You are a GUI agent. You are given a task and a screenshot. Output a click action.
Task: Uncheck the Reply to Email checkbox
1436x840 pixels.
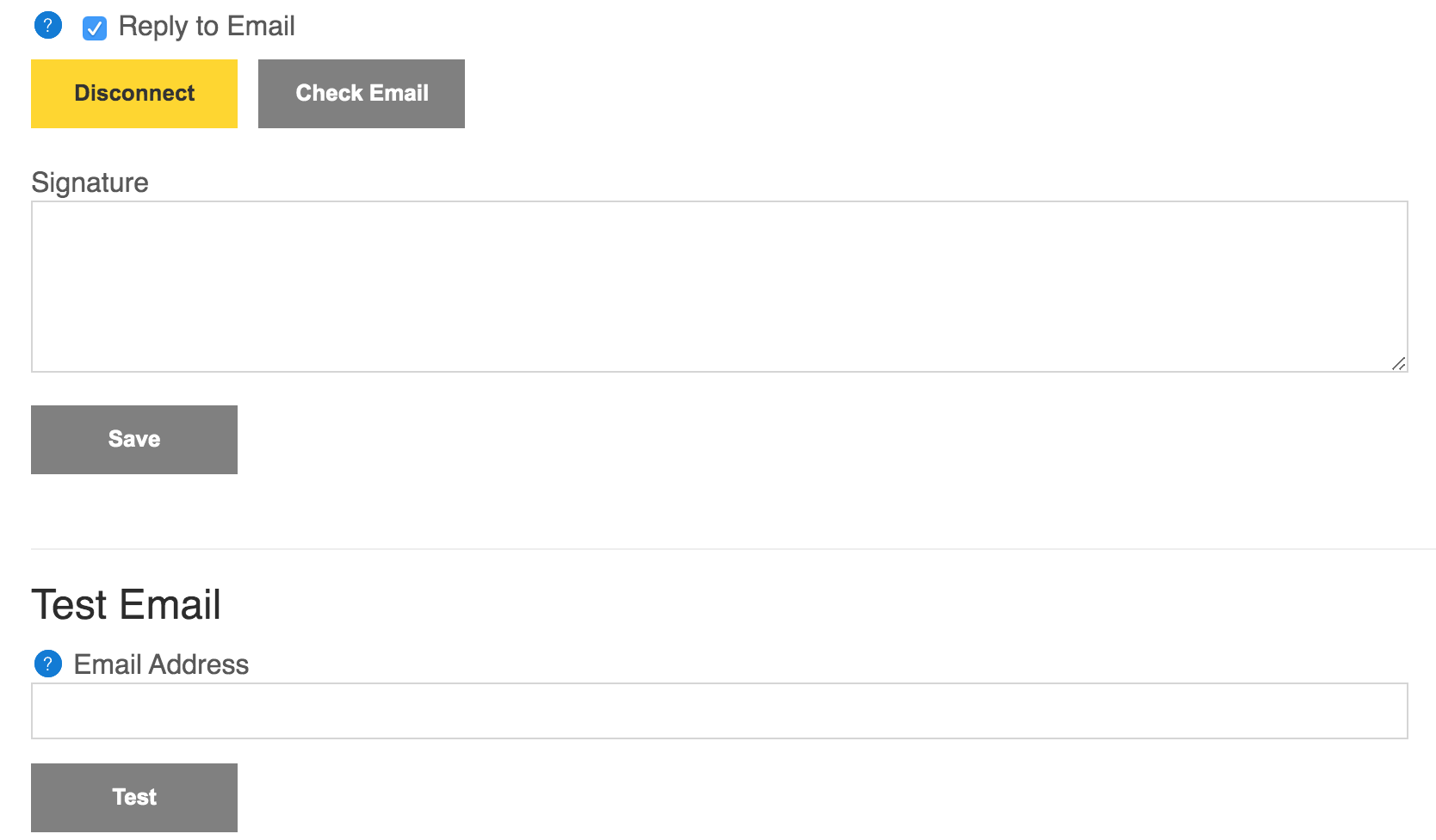click(x=95, y=28)
